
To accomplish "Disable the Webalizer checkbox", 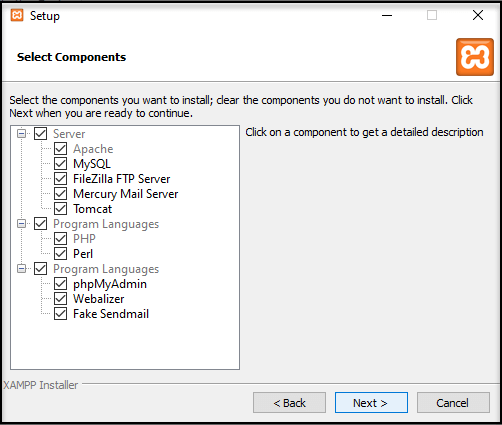I will coord(60,299).
